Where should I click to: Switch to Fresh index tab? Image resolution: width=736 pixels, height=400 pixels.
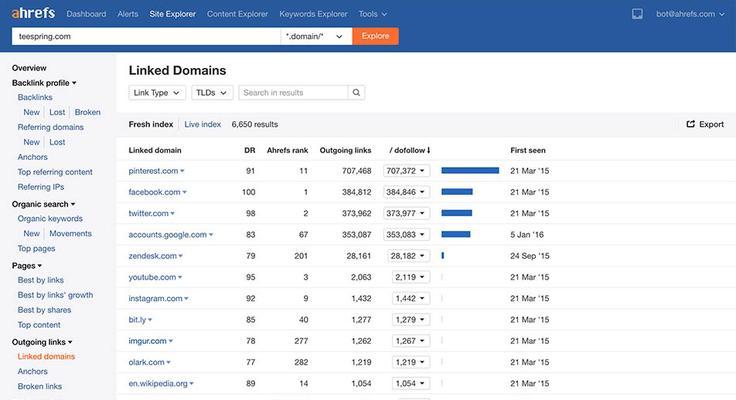(x=151, y=124)
